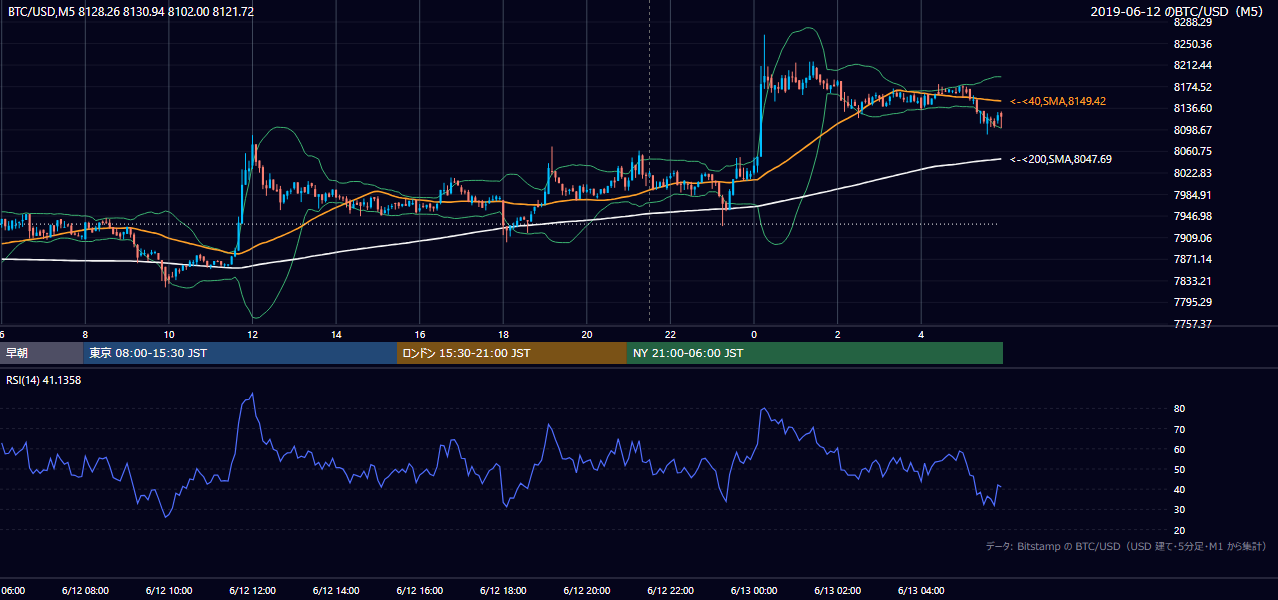
Task: Click RSI scale value 60
Action: pyautogui.click(x=1179, y=449)
